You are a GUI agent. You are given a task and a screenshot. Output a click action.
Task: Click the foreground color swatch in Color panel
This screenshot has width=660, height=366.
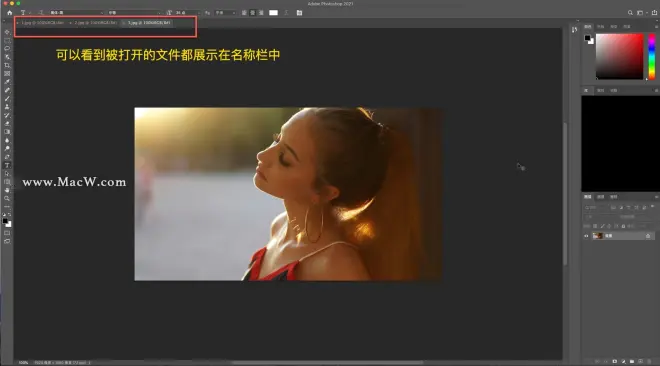(x=587, y=38)
